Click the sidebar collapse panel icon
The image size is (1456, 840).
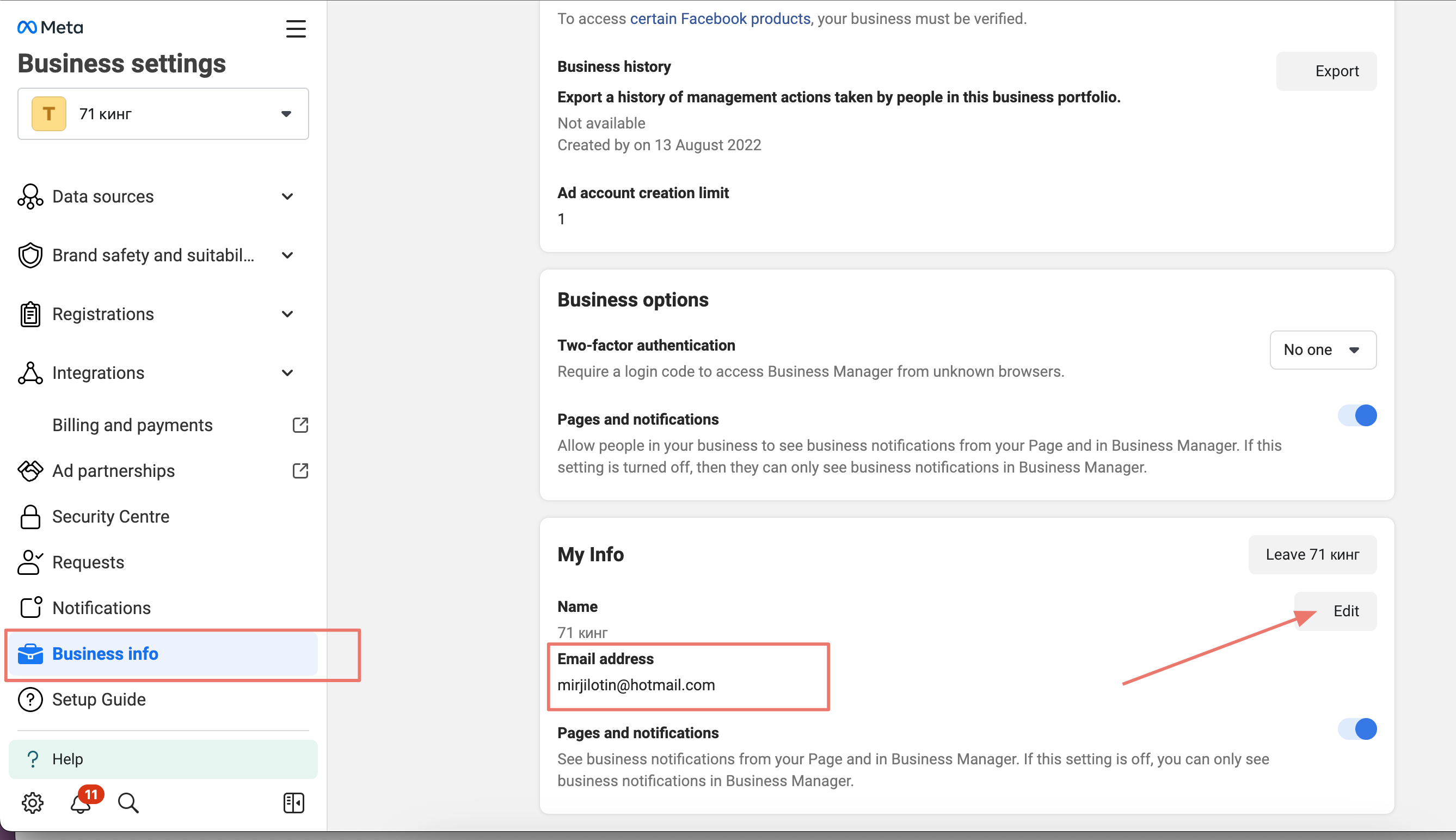point(293,802)
